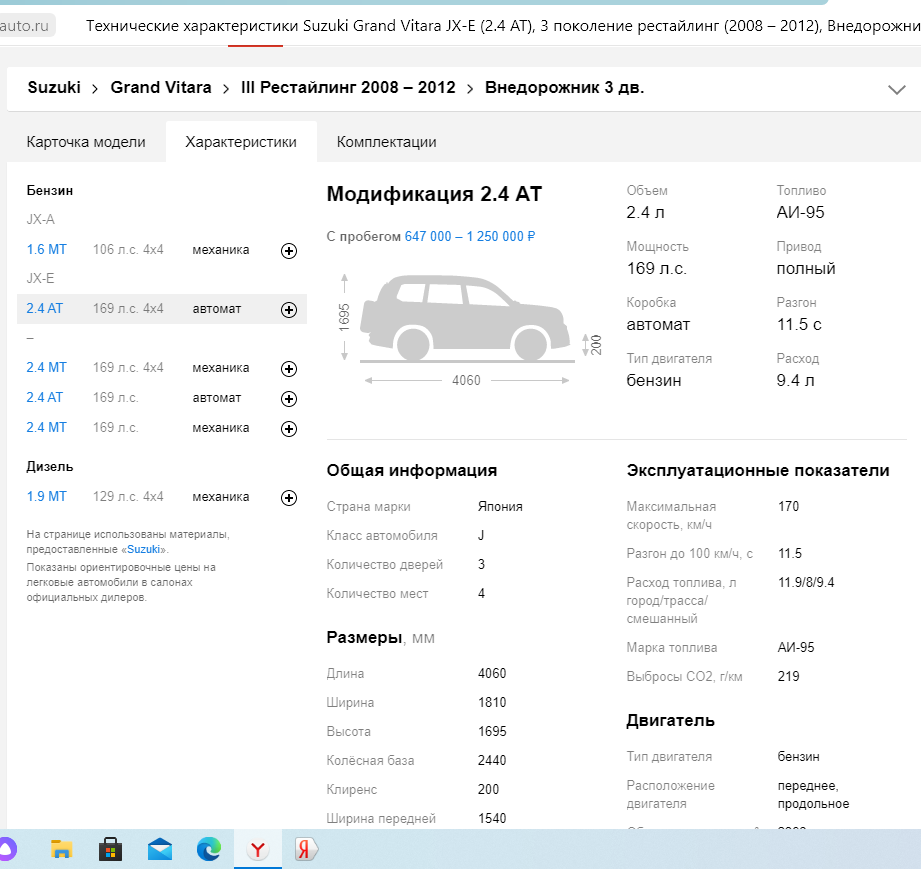Image resolution: width=921 pixels, height=869 pixels.
Task: Click the Бензин group label in sidebar
Action: [49, 190]
